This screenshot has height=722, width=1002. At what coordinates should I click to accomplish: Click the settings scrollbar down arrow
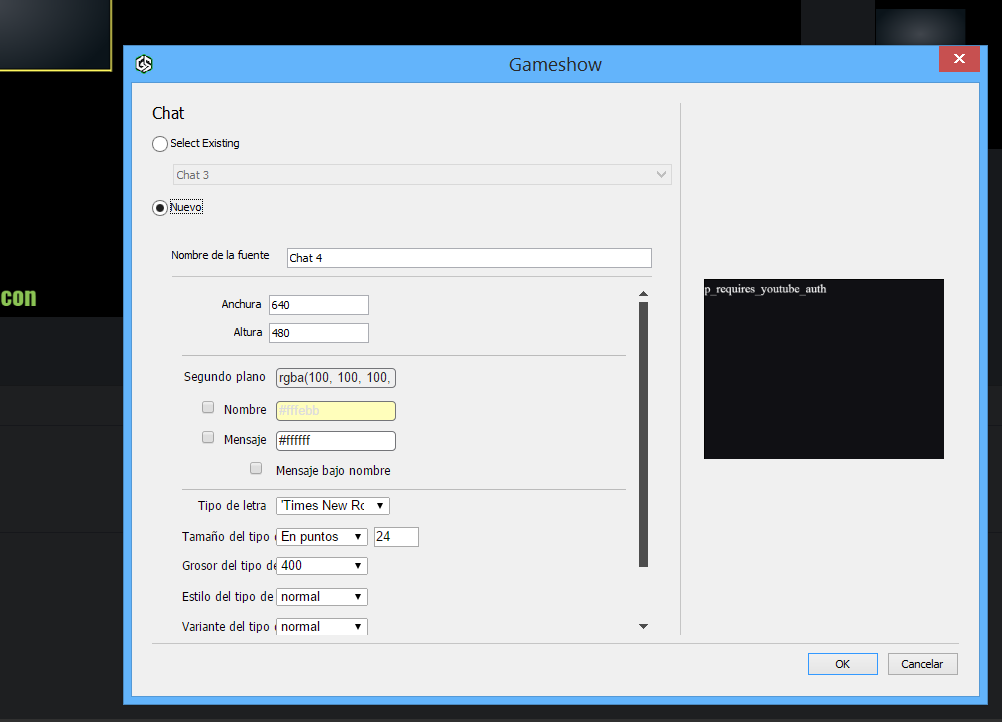644,626
